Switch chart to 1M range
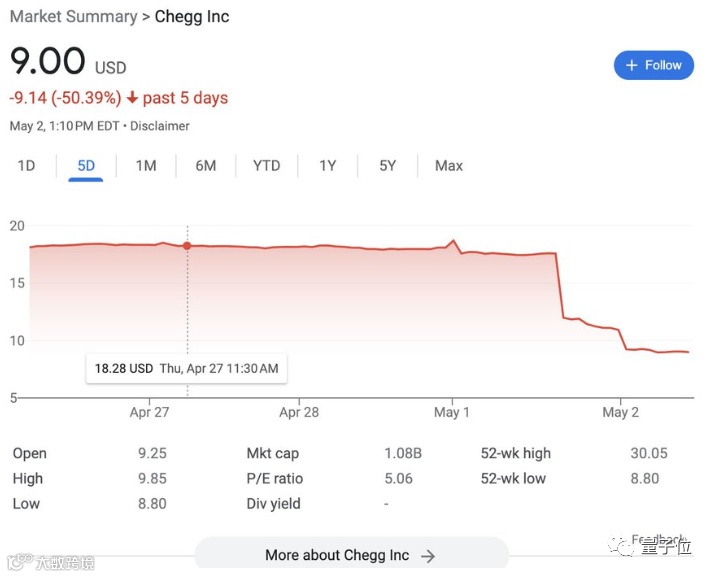This screenshot has height=577, width=714. tap(146, 166)
